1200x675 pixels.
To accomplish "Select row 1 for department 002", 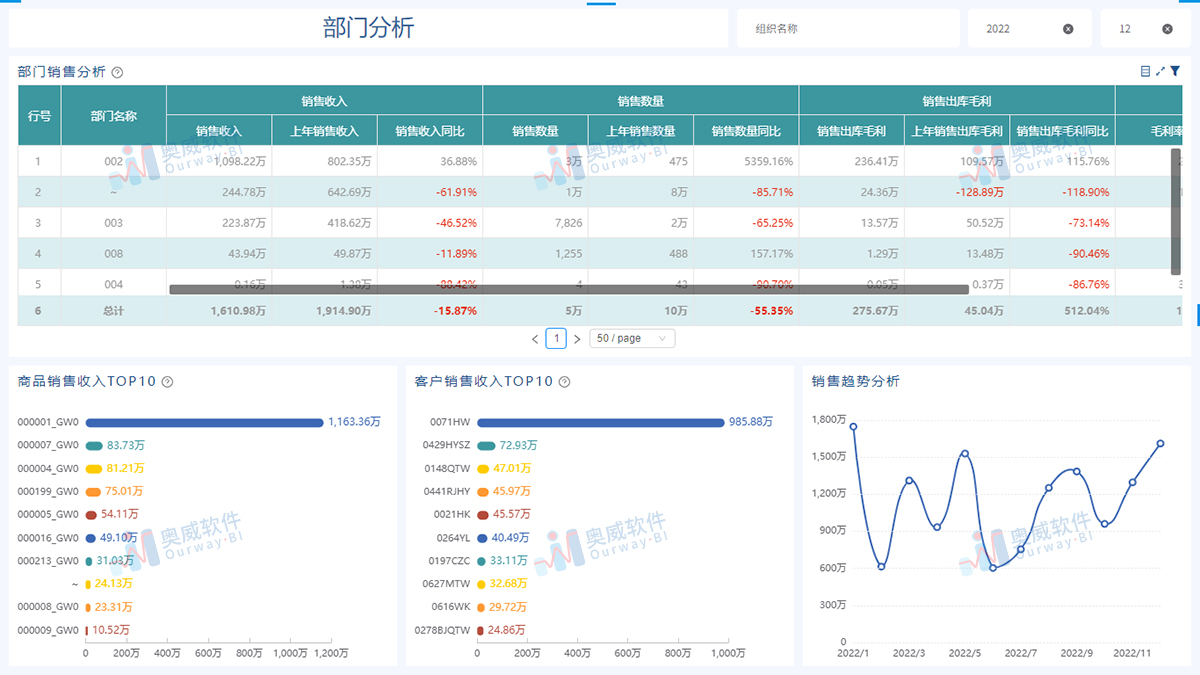I will coord(113,161).
